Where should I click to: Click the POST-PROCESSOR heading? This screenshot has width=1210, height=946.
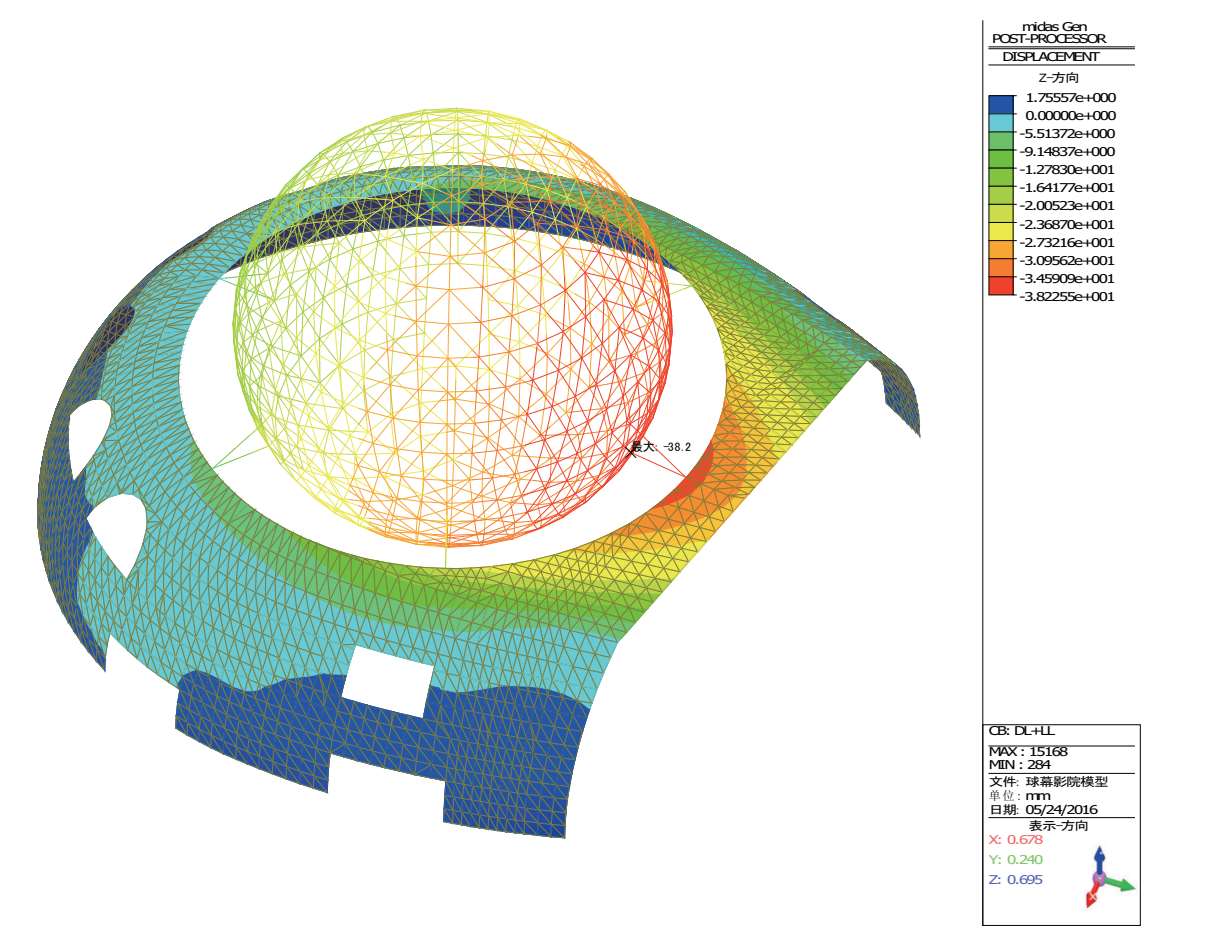pyautogui.click(x=1049, y=39)
